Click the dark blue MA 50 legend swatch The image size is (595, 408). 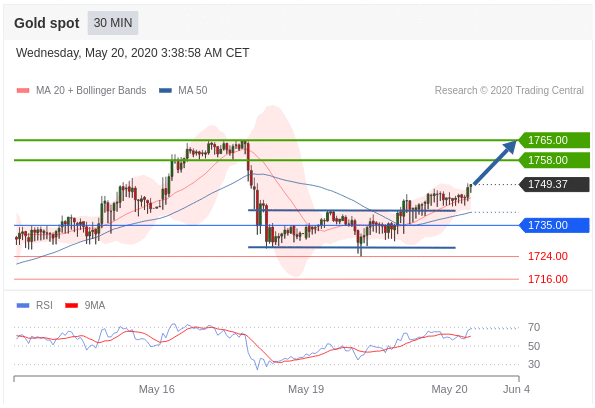coord(165,91)
